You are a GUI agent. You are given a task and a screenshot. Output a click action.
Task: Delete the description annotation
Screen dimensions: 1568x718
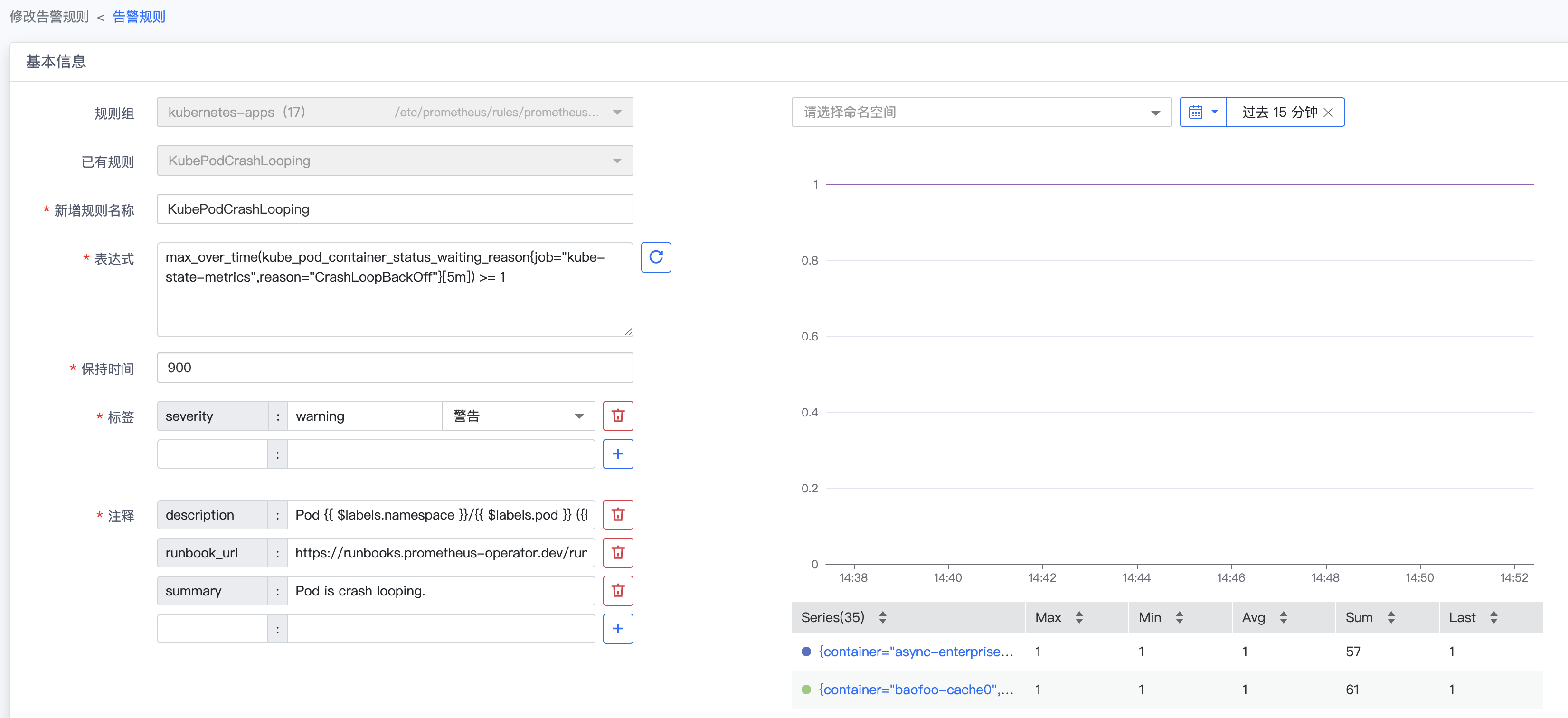point(618,515)
